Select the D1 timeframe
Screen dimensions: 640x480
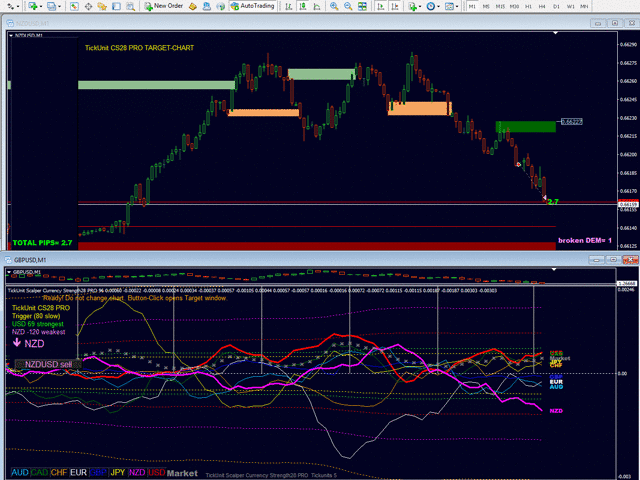556,7
